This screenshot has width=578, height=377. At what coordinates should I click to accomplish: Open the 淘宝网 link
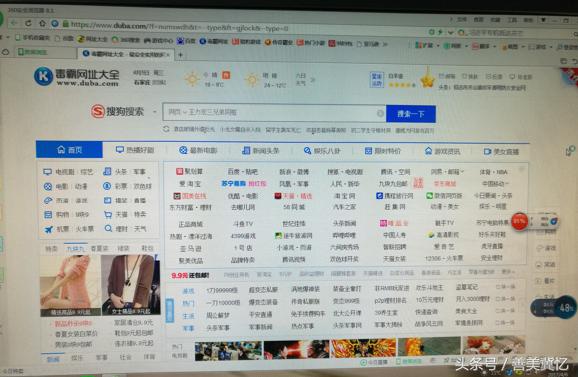pyautogui.click(x=344, y=196)
